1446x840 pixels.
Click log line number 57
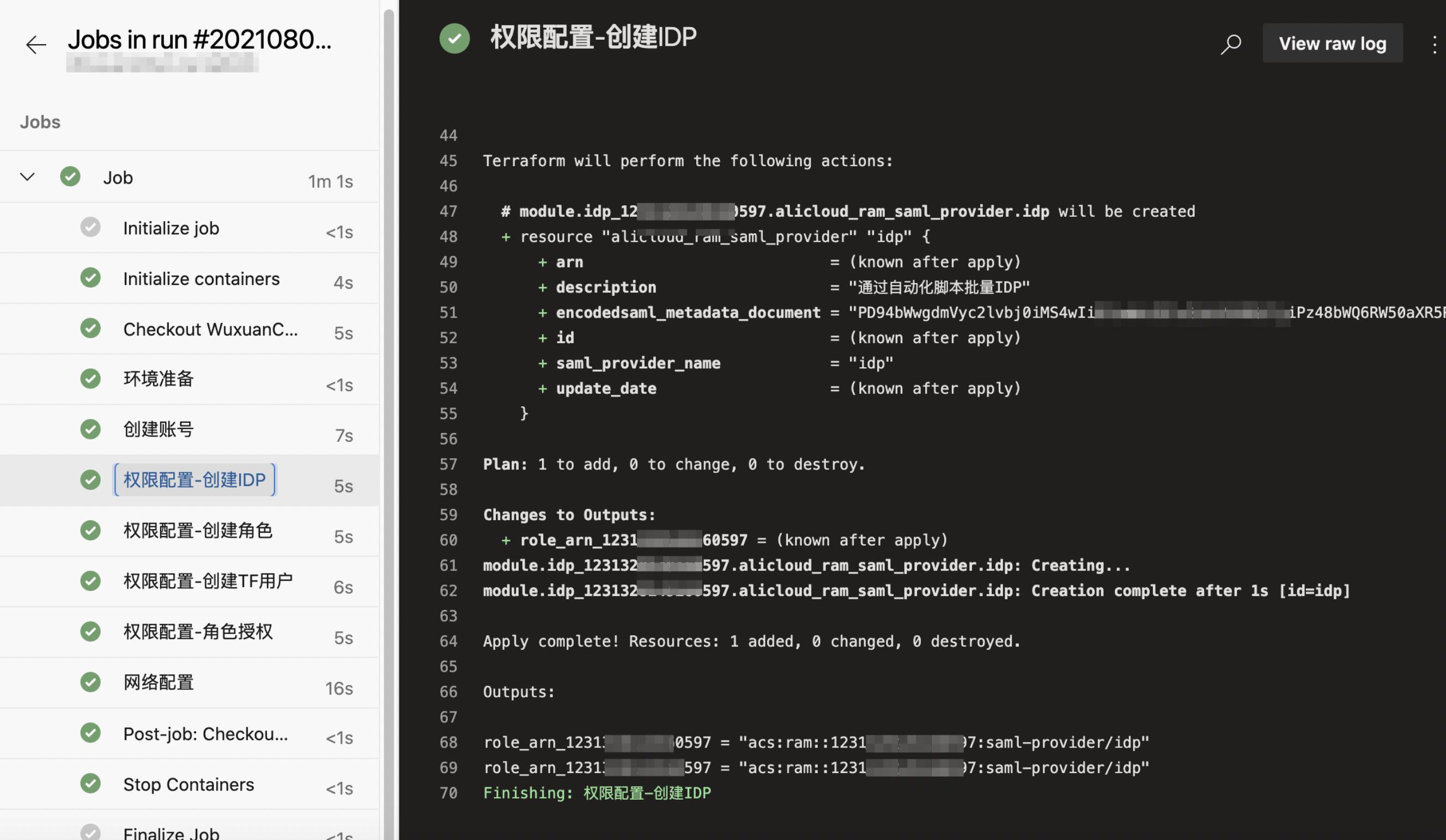[448, 464]
